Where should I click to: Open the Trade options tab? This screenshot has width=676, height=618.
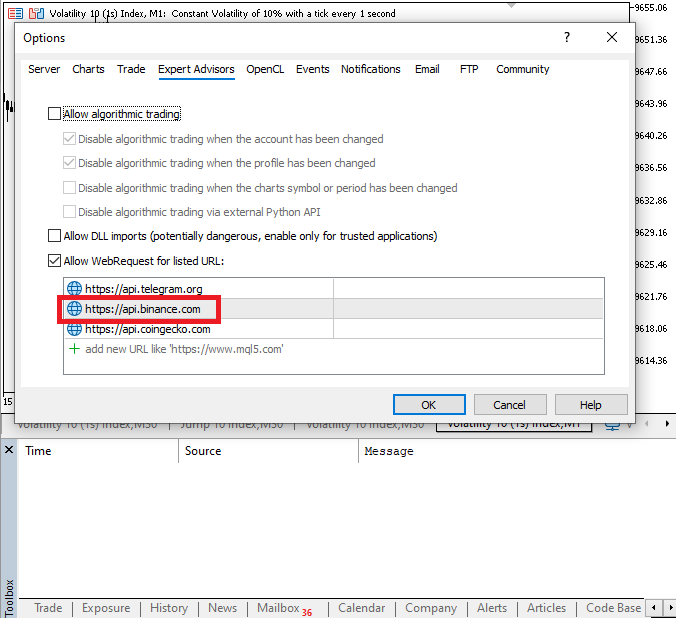tap(131, 69)
